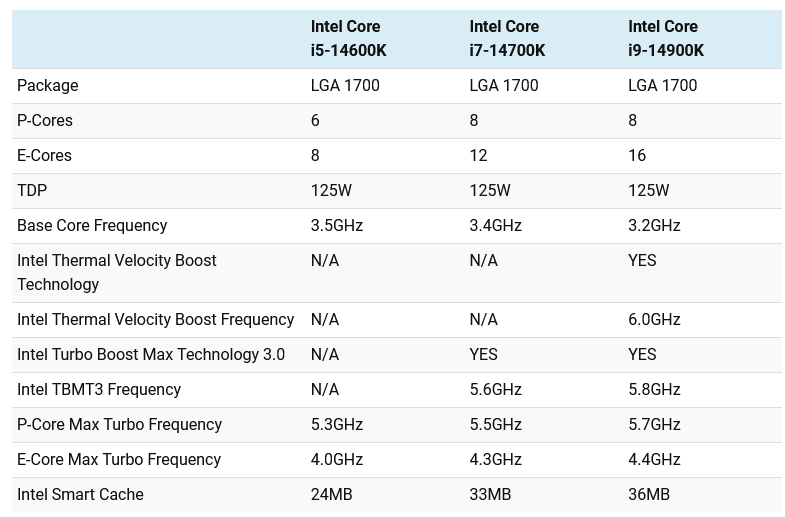
Task: Click the Intel Smart Cache row label
Action: [80, 495]
